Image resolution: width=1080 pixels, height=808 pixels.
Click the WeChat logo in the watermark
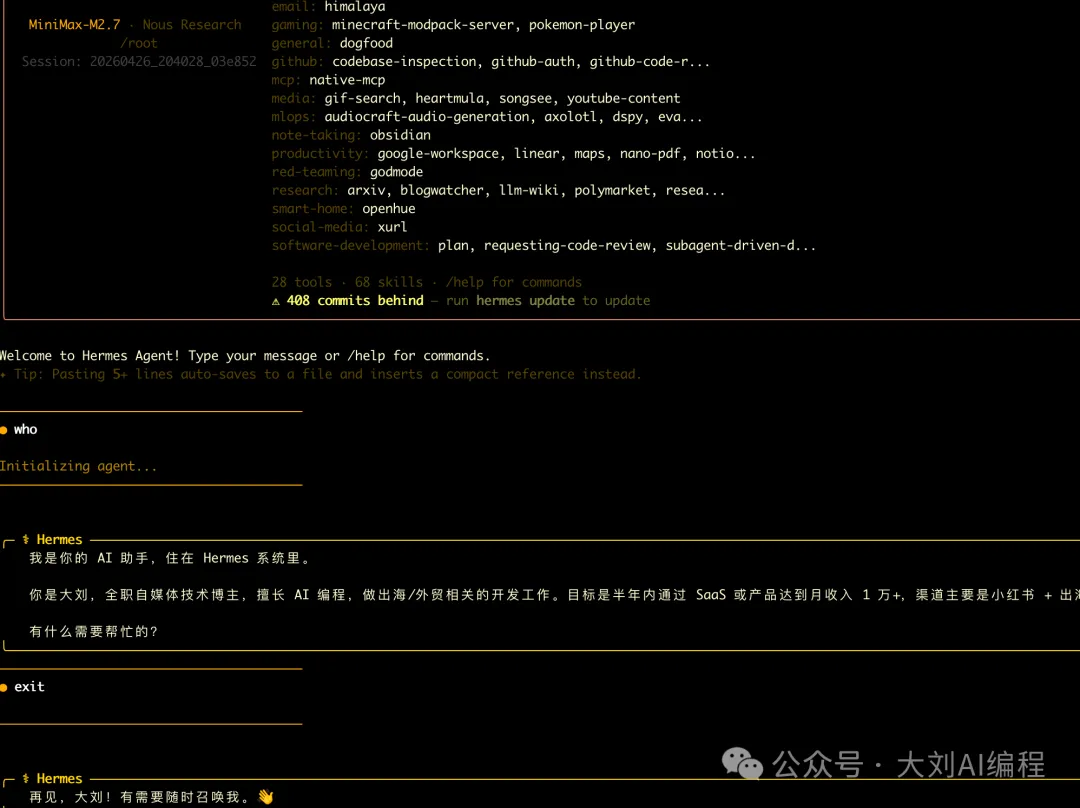tap(742, 765)
